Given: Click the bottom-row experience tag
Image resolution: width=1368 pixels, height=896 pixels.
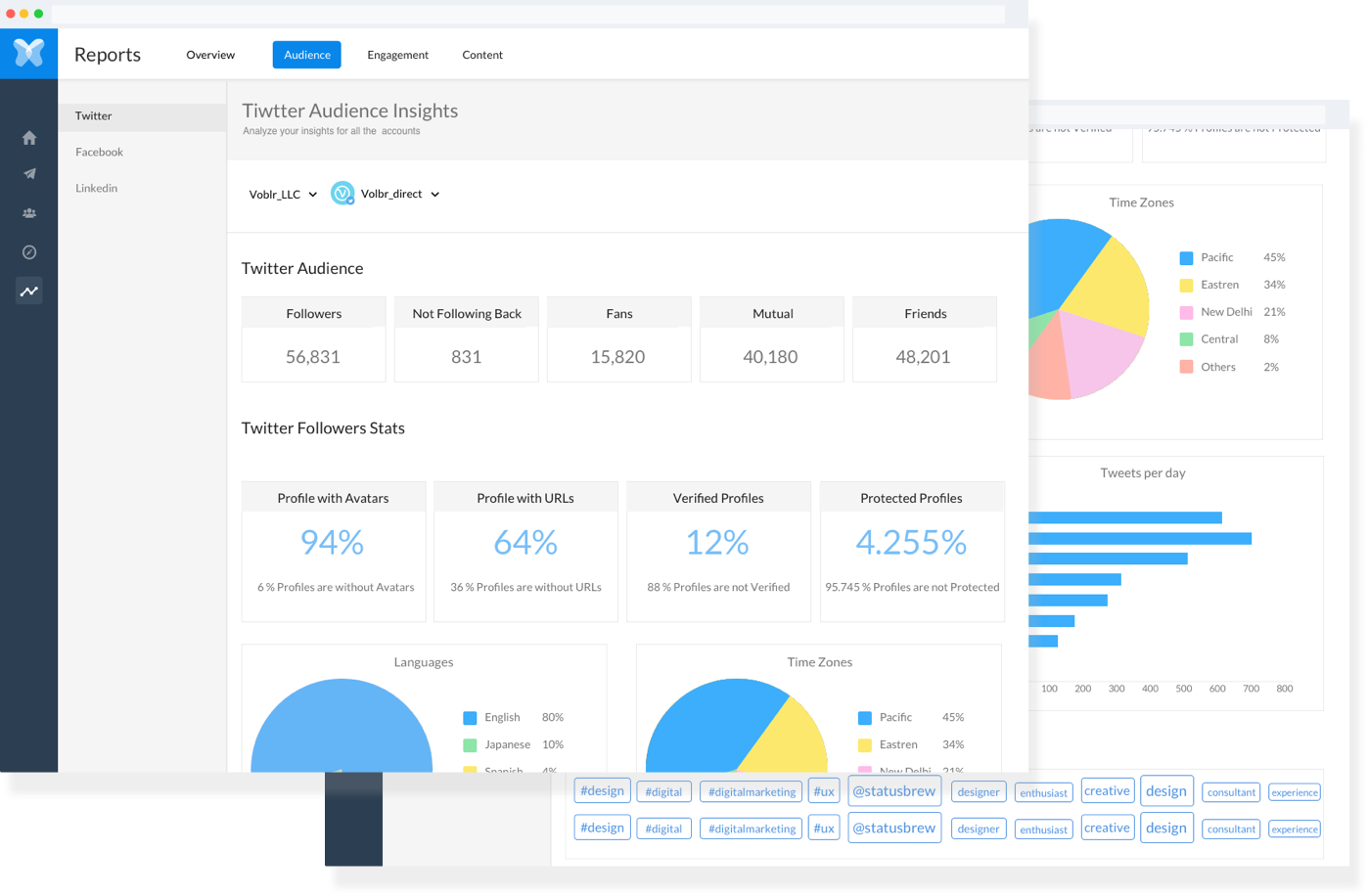Looking at the screenshot, I should pyautogui.click(x=1295, y=829).
